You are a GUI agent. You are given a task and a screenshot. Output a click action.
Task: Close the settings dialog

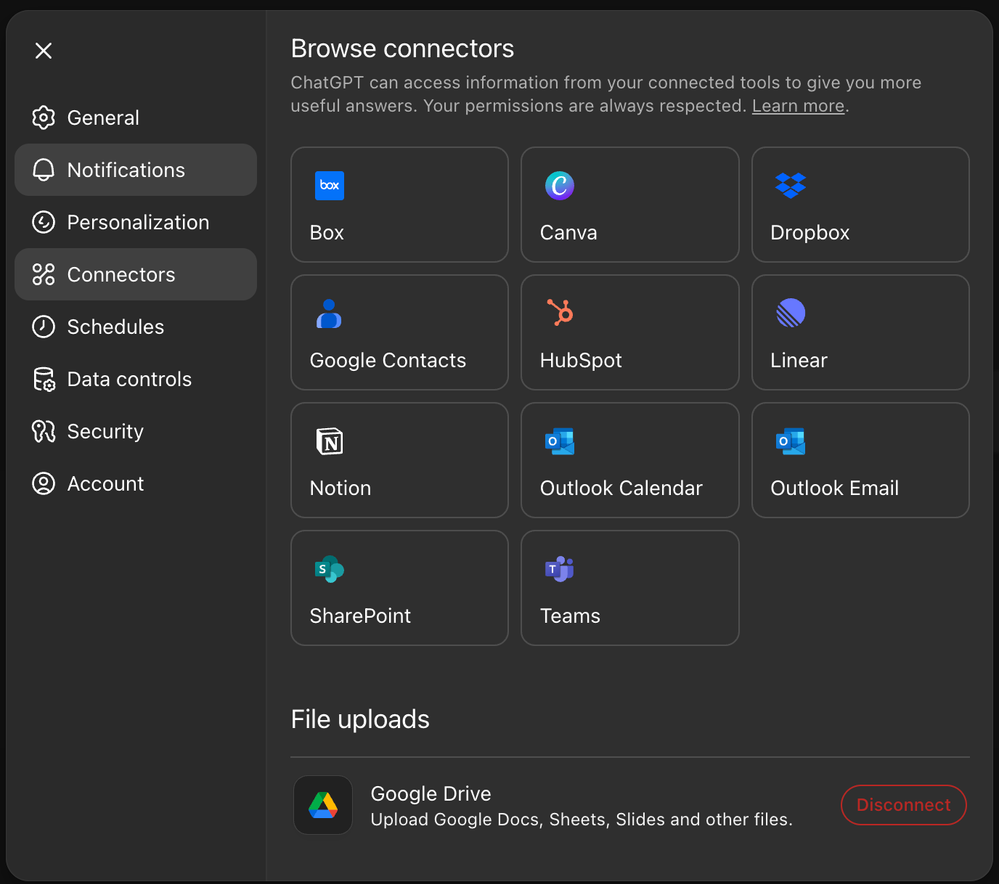(x=43, y=51)
